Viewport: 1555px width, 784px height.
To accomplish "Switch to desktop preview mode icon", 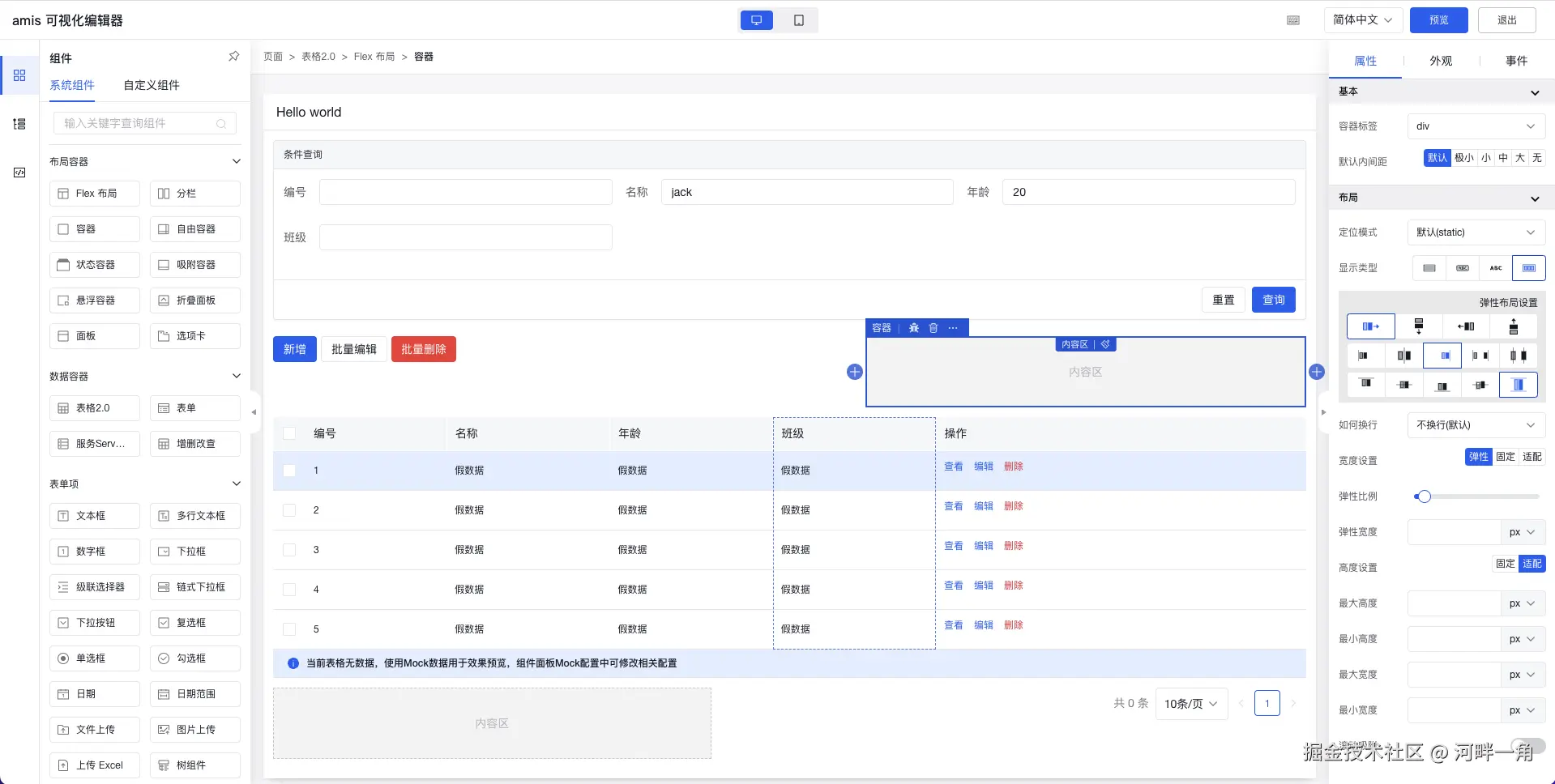I will pos(757,20).
